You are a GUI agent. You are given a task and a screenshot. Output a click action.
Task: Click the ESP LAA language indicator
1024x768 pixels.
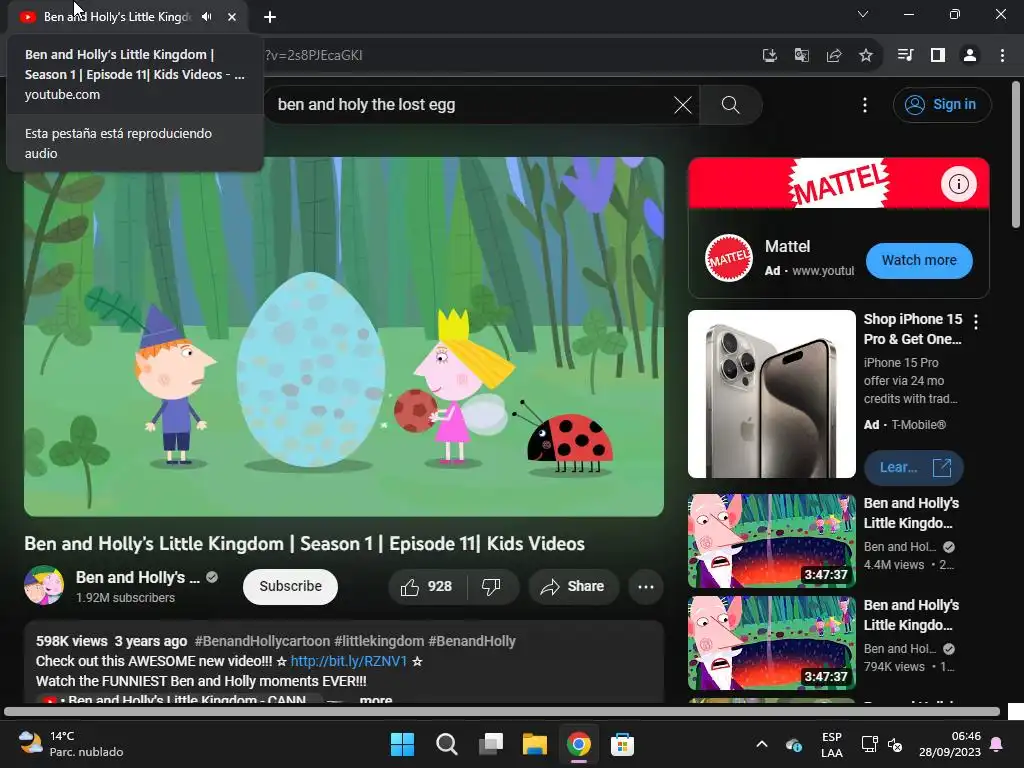click(831, 744)
